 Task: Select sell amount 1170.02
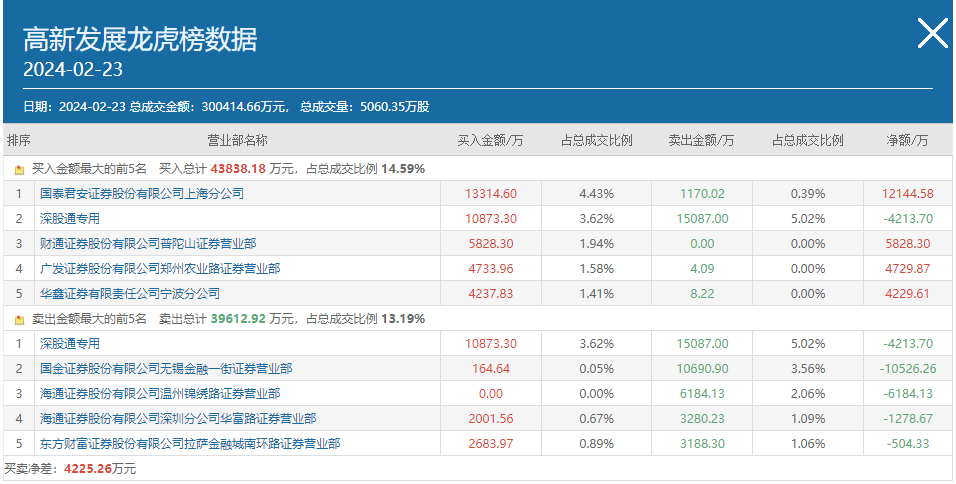point(702,194)
